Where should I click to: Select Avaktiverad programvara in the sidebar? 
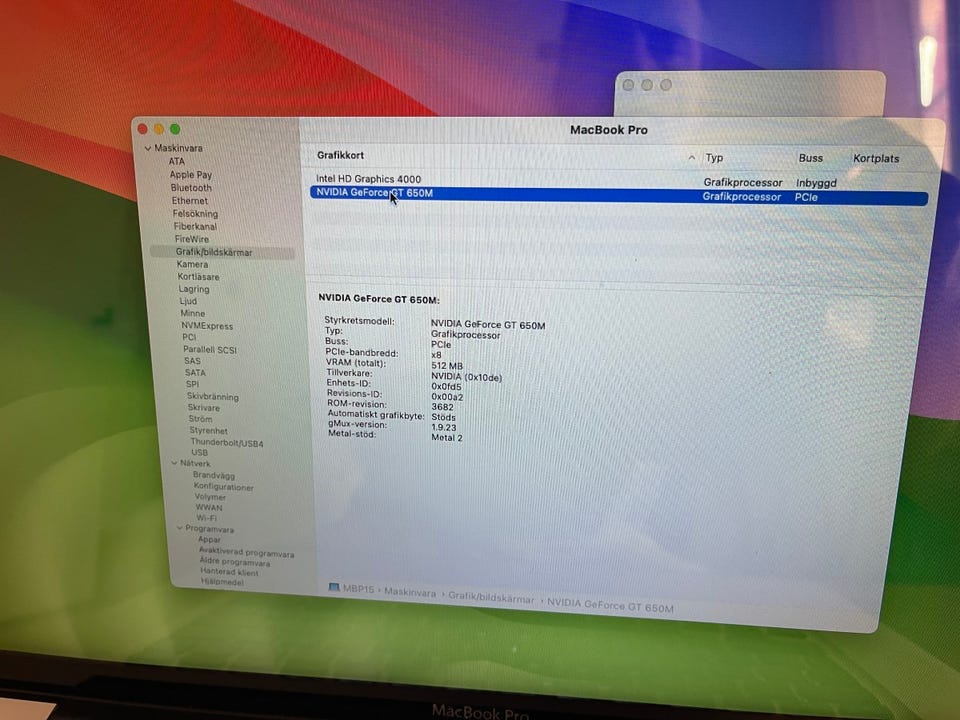pyautogui.click(x=246, y=552)
